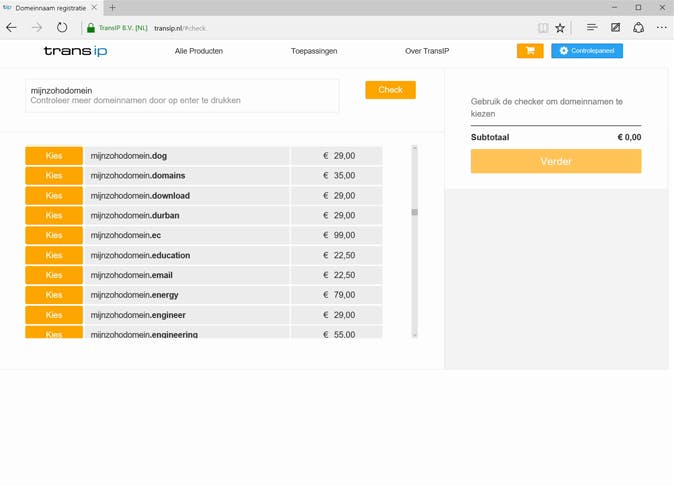Viewport: 674px width, 488px height.
Task: Click the transip.nl address bar URL
Action: click(x=180, y=28)
